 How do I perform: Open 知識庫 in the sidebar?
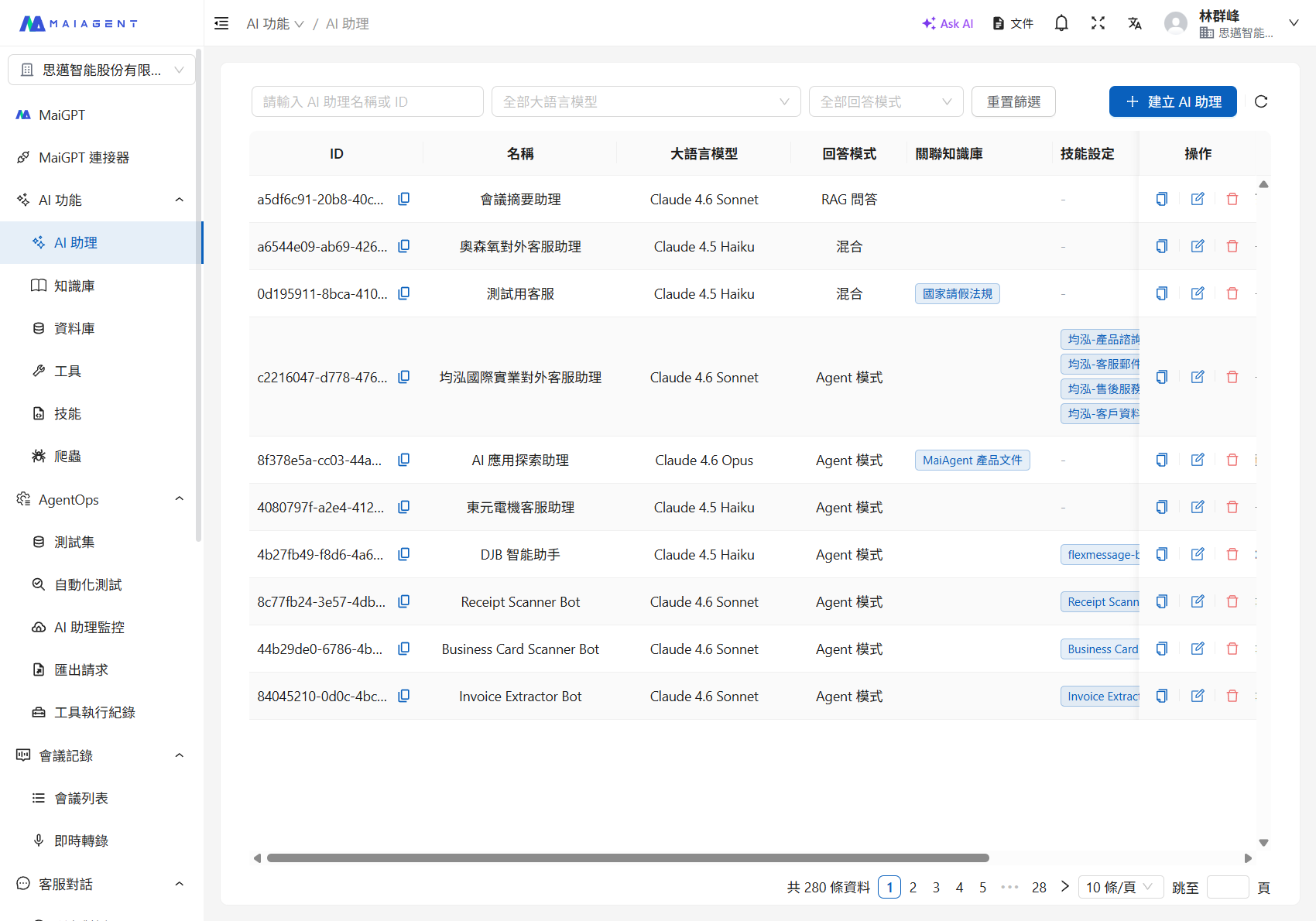(x=74, y=286)
